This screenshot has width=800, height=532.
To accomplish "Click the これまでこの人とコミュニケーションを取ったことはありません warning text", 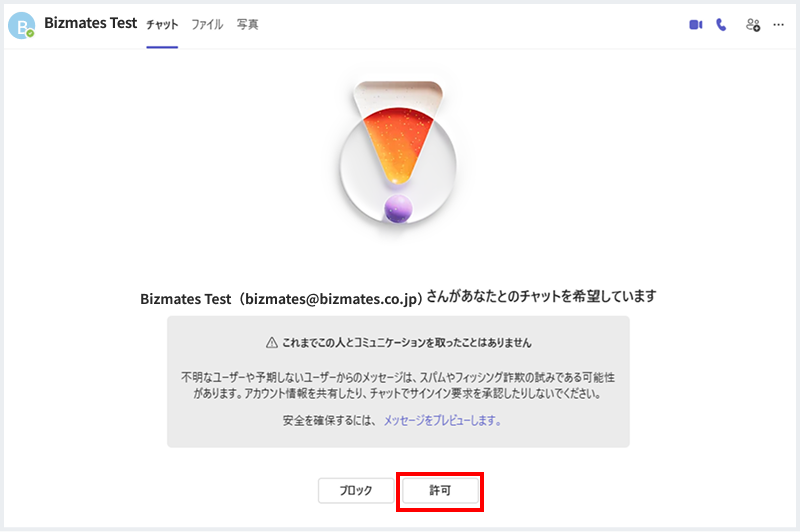I will click(407, 343).
